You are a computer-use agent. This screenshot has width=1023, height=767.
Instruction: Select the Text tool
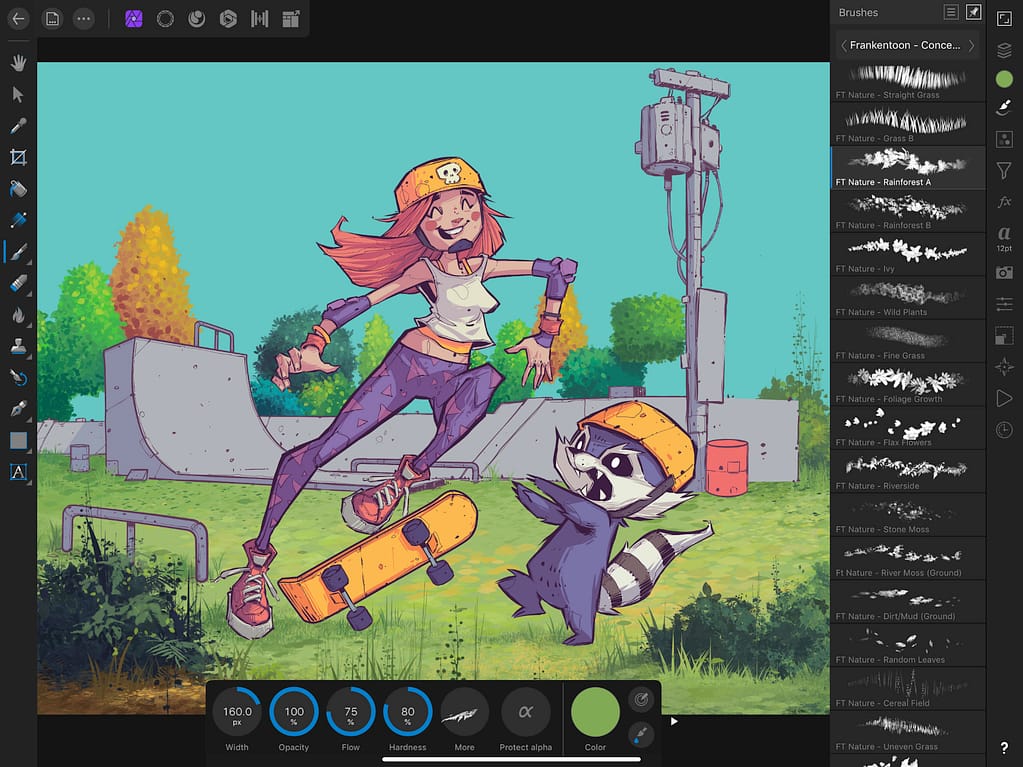tap(18, 471)
